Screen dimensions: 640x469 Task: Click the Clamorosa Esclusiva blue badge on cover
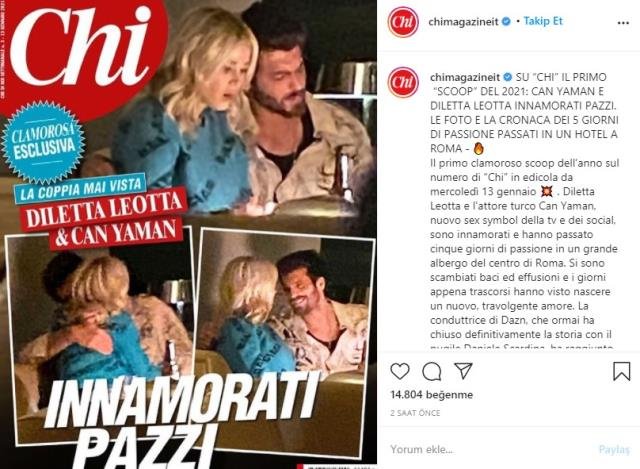[x=44, y=142]
